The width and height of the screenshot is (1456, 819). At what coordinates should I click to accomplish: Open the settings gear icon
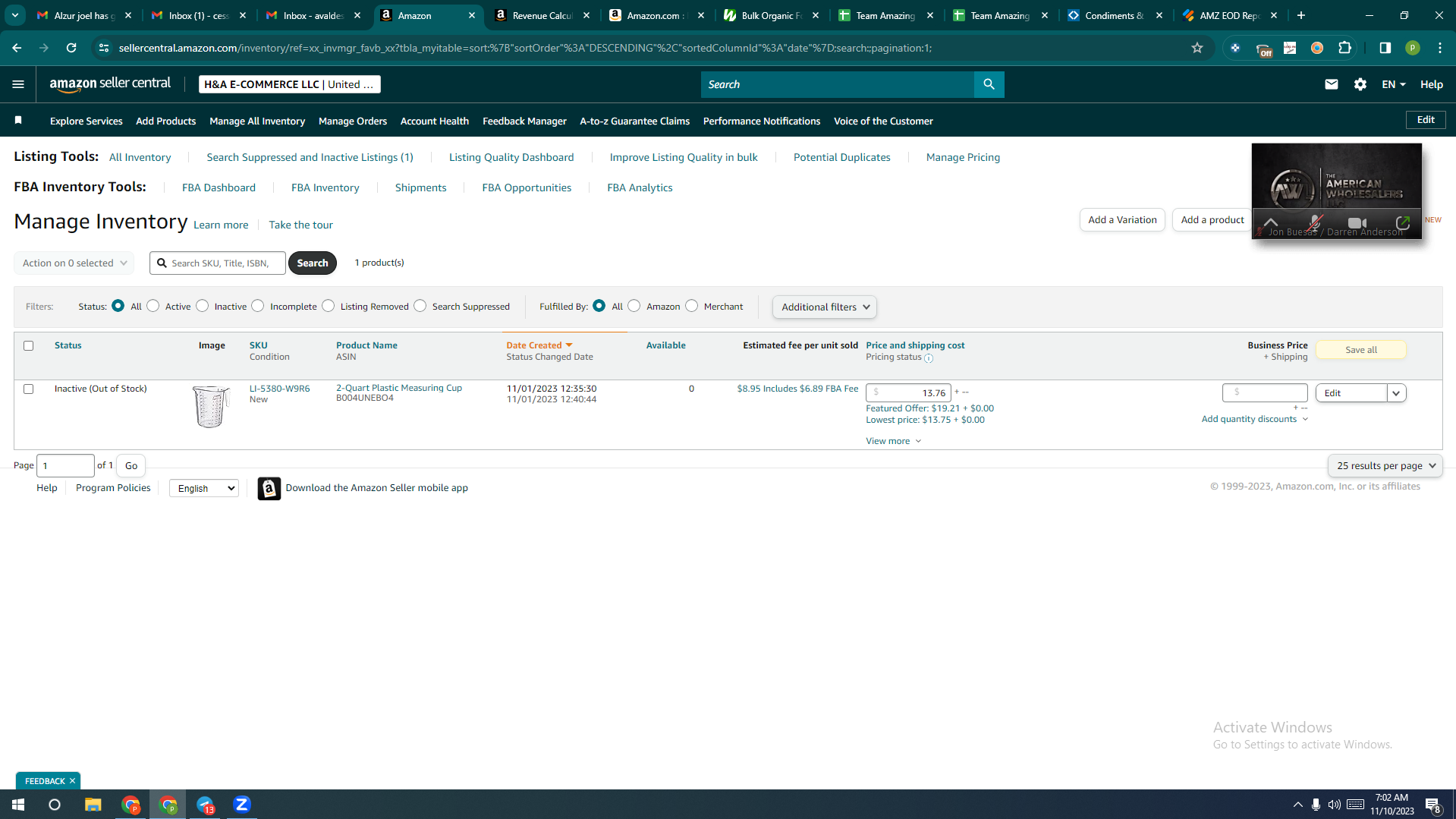pos(1360,84)
